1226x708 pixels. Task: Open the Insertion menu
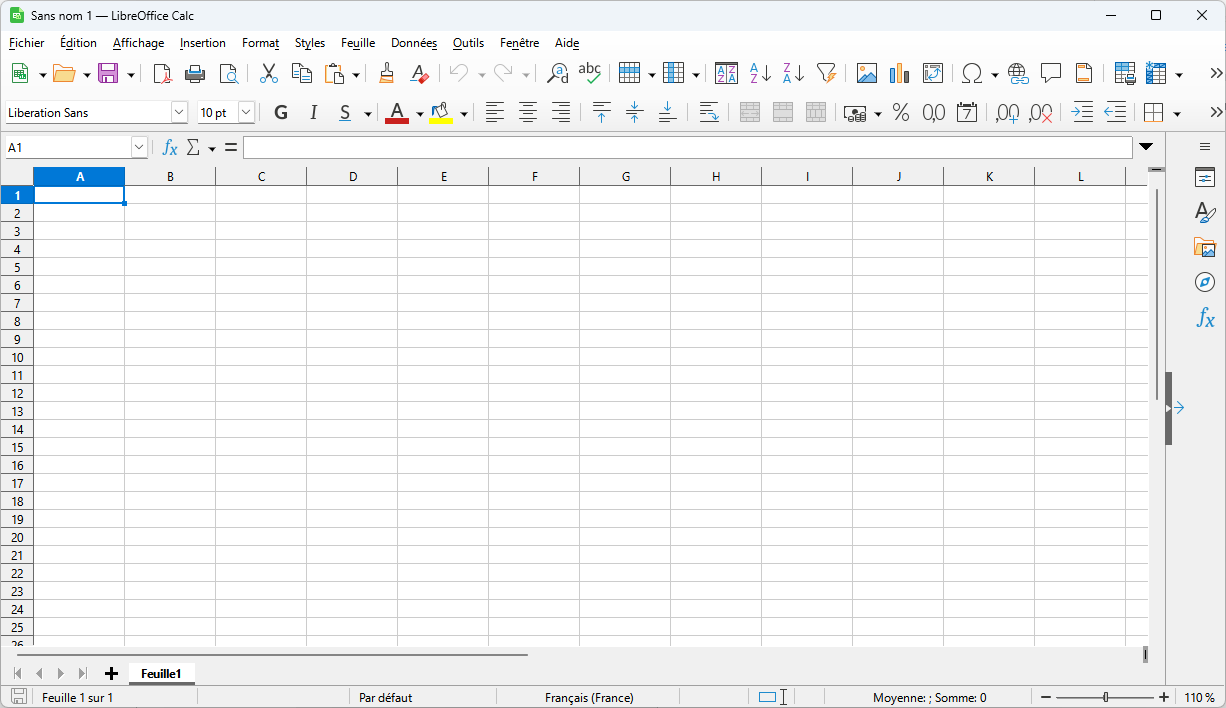pyautogui.click(x=203, y=43)
